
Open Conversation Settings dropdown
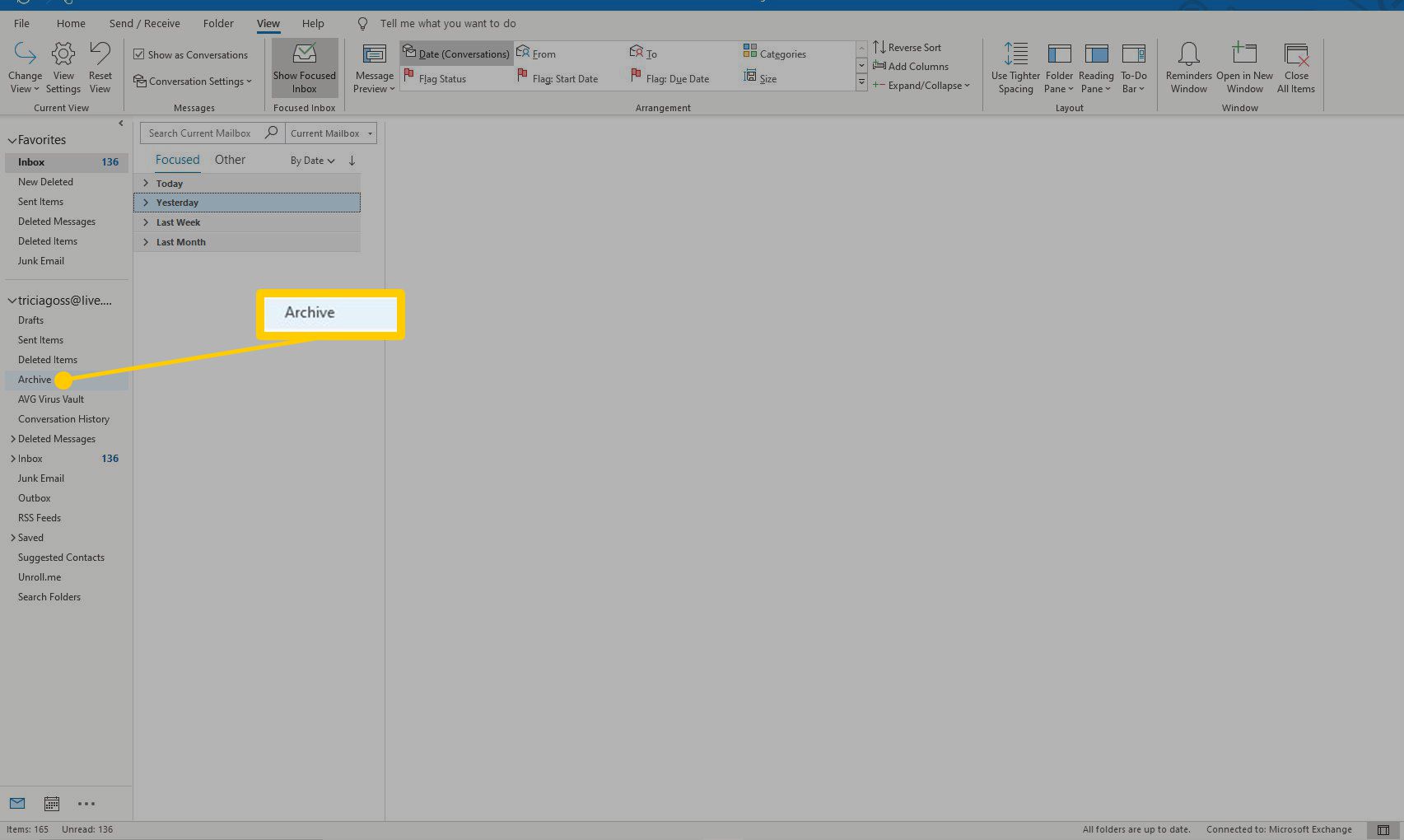point(193,81)
